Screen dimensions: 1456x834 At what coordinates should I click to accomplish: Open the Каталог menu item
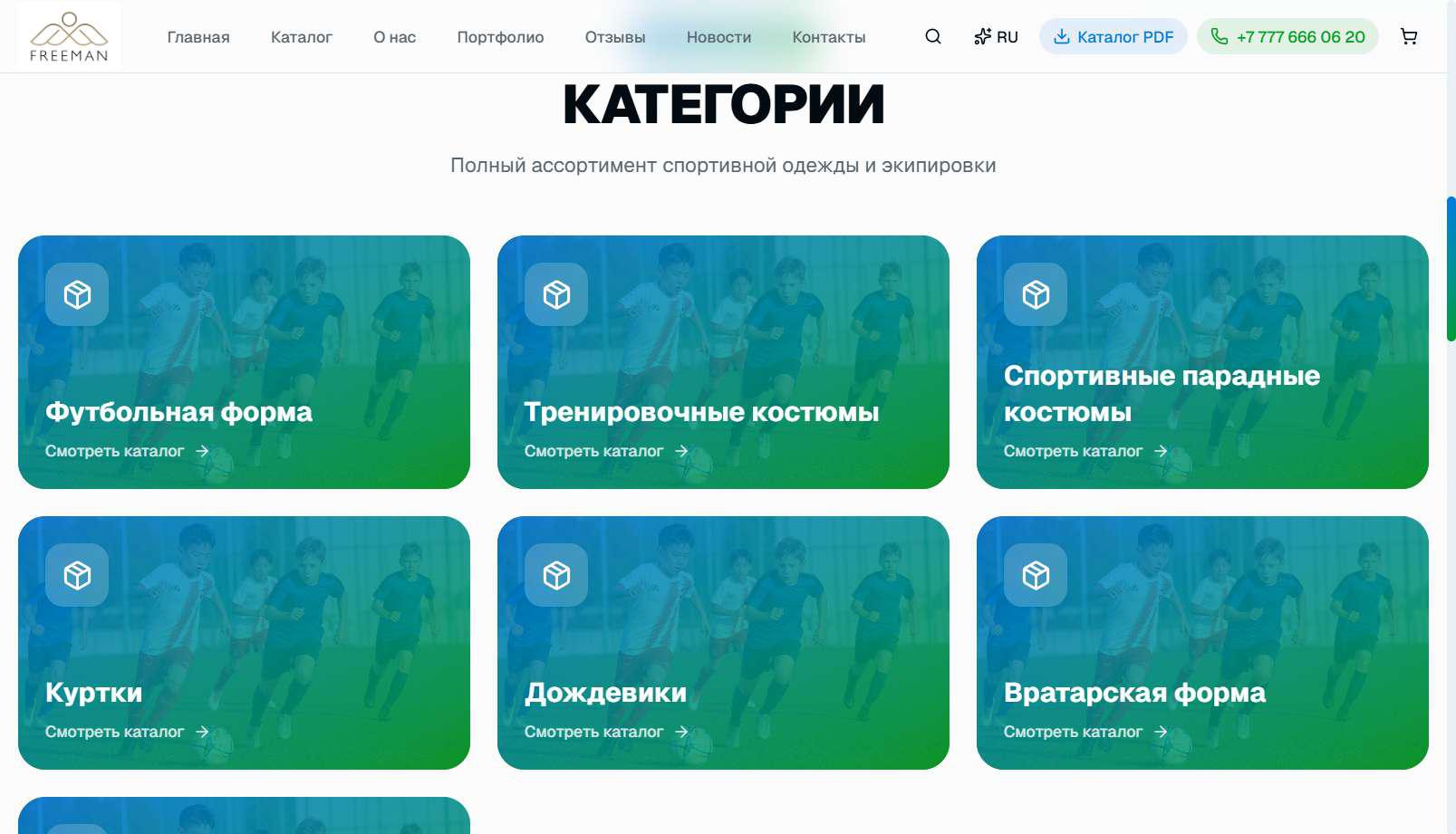click(x=302, y=37)
